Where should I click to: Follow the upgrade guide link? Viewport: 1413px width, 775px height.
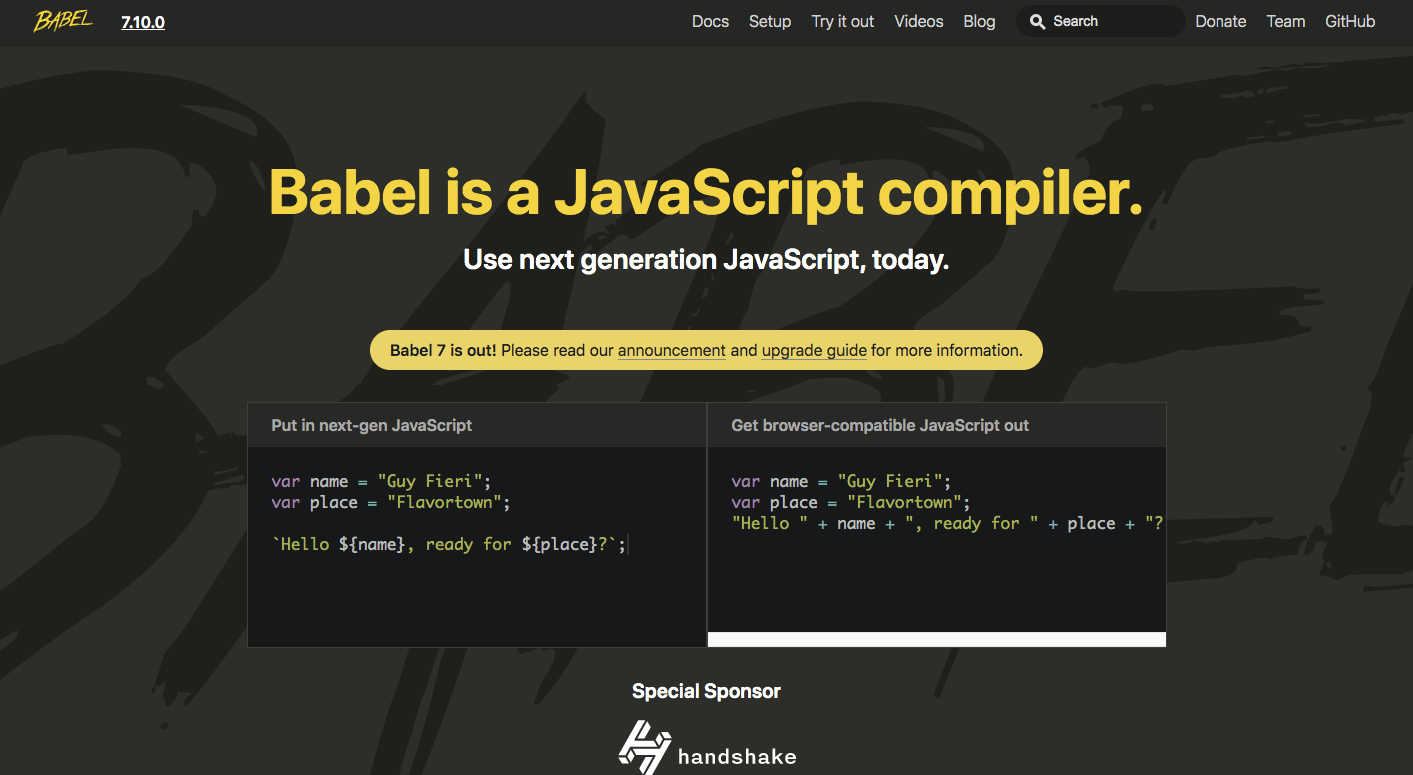pos(814,351)
